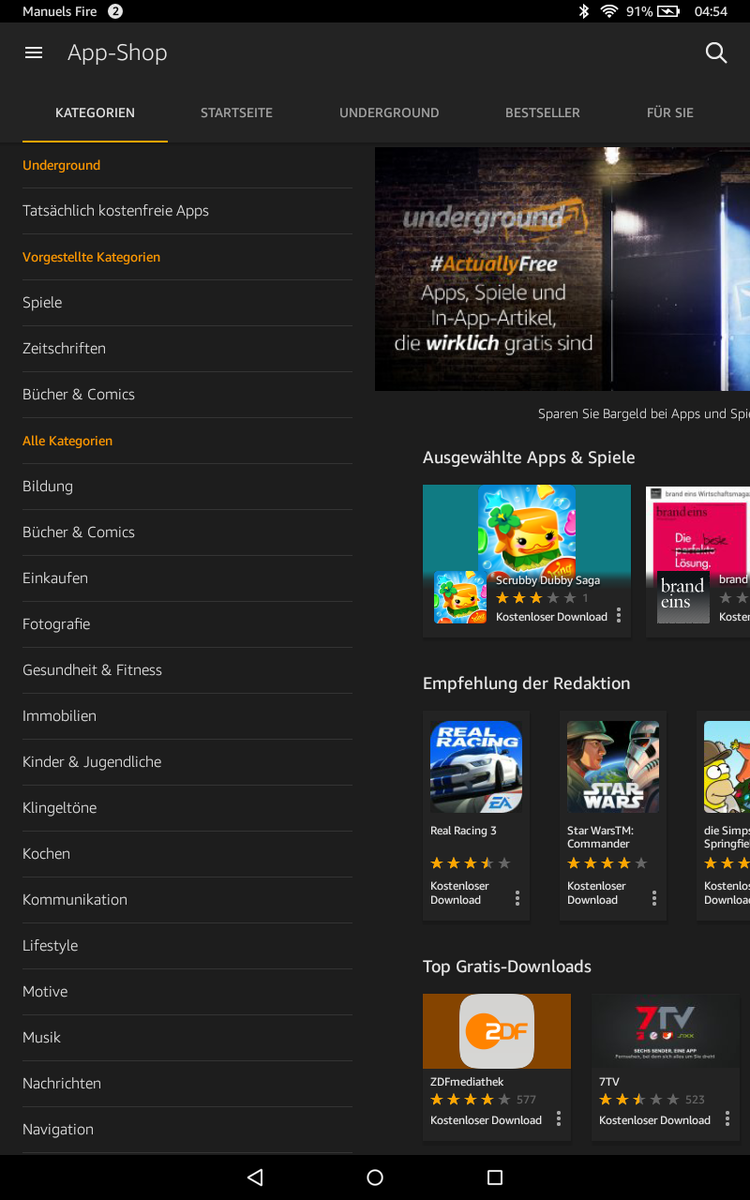The width and height of the screenshot is (750, 1200).
Task: Open overflow menu for Real Racing 3
Action: coord(517,898)
